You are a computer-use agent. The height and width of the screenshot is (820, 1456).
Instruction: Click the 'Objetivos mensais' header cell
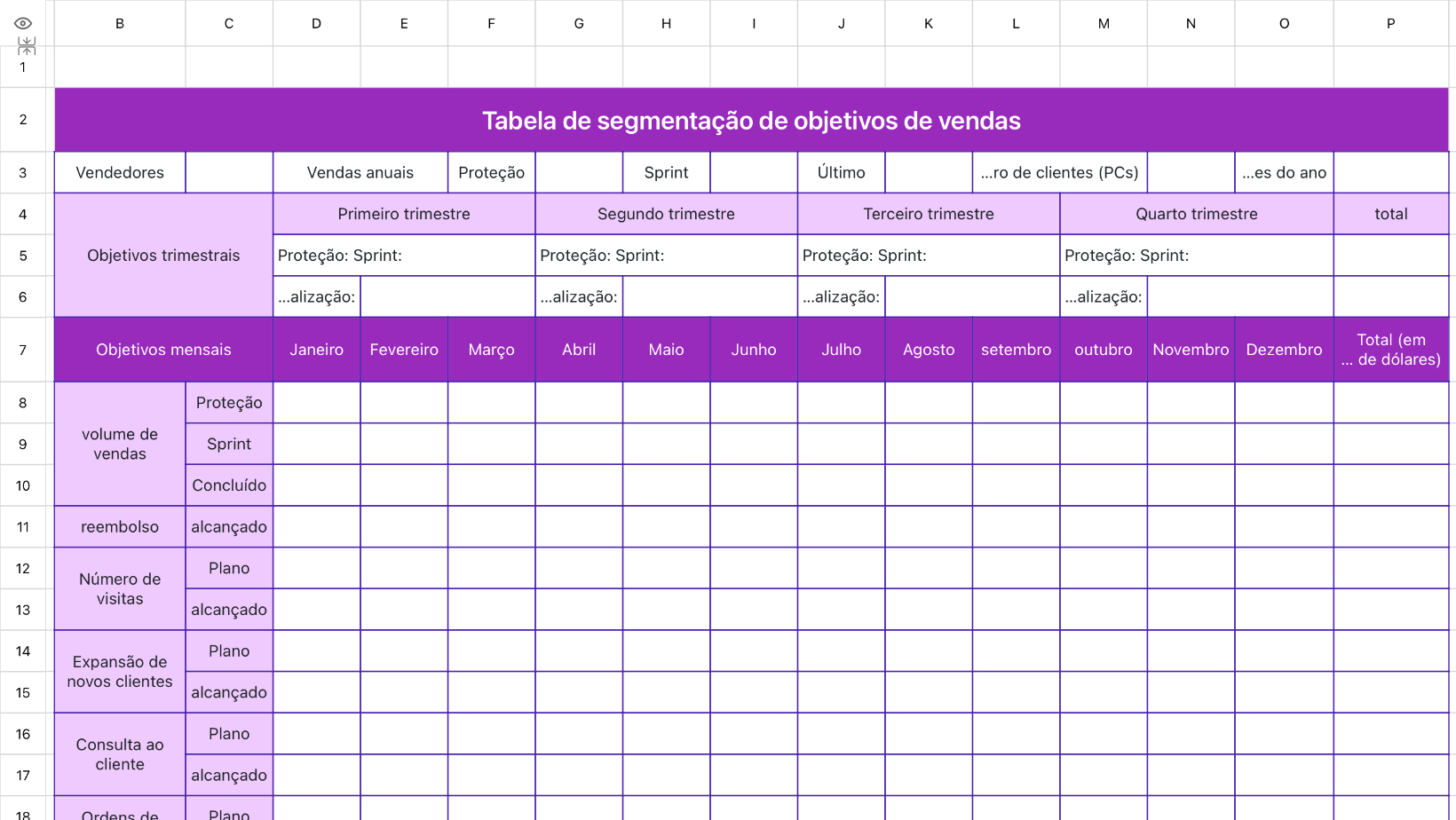[x=164, y=350]
